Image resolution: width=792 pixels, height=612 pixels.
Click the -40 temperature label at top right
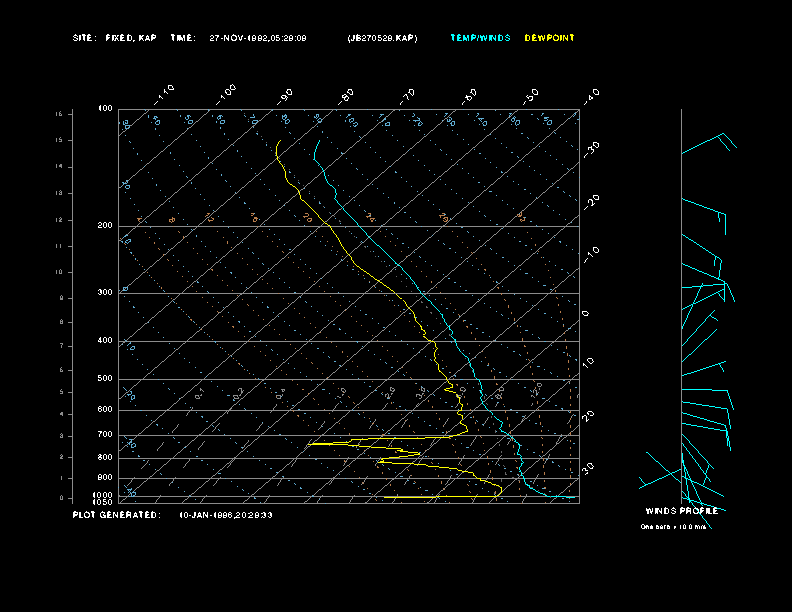[590, 95]
